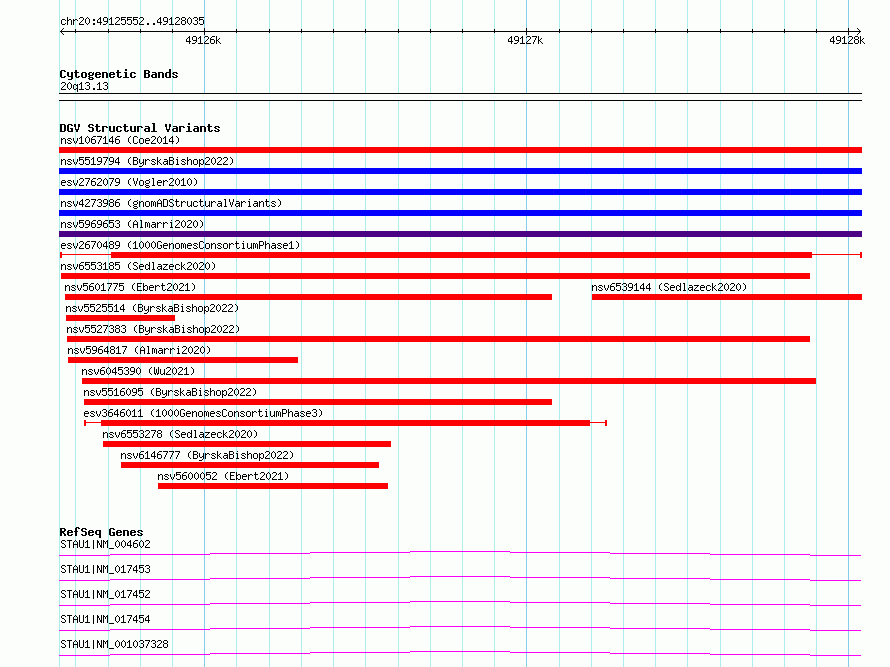Select the red bar under nsv5516095

tap(318, 402)
